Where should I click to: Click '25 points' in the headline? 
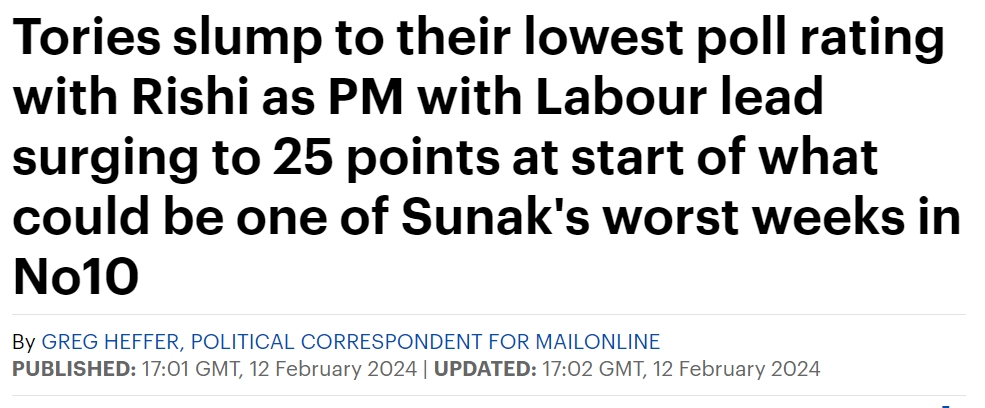click(x=385, y=157)
